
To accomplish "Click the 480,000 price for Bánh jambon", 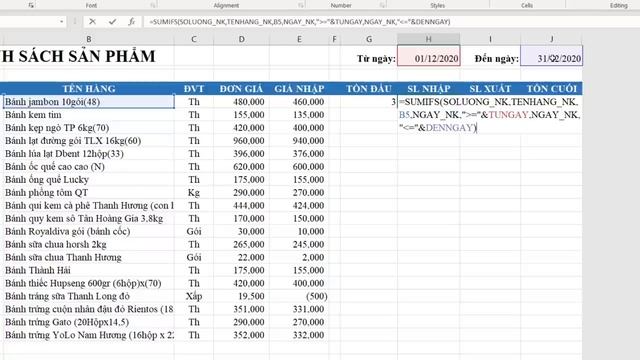I will [x=242, y=102].
